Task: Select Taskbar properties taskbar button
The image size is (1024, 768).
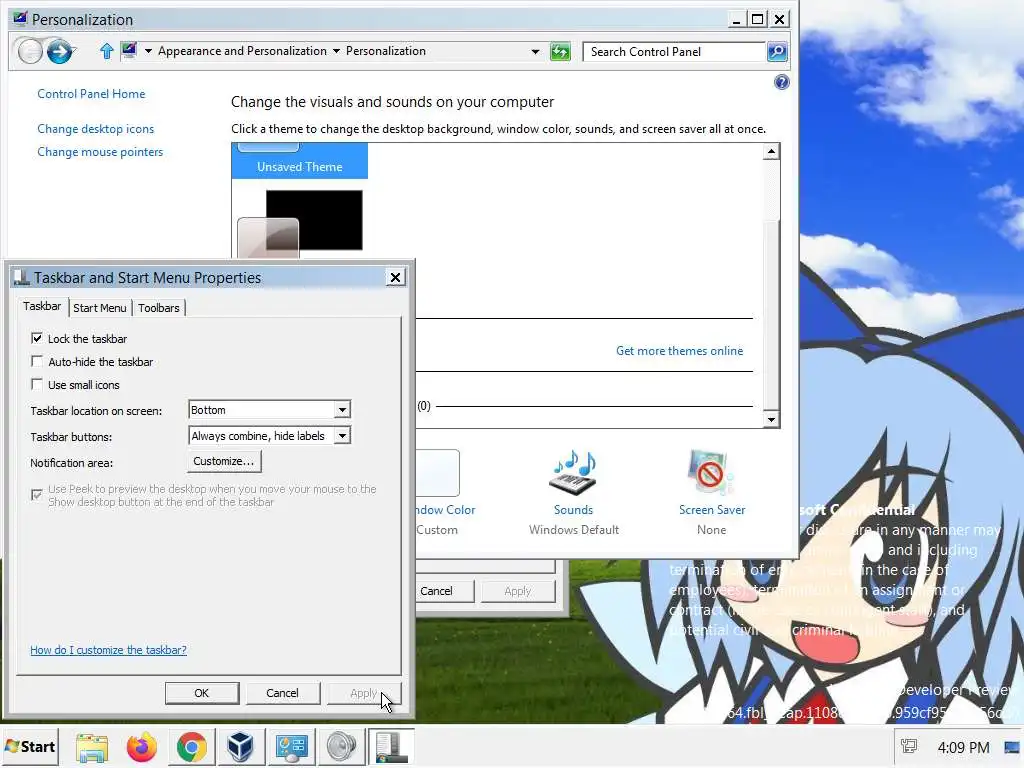Action: tap(391, 747)
